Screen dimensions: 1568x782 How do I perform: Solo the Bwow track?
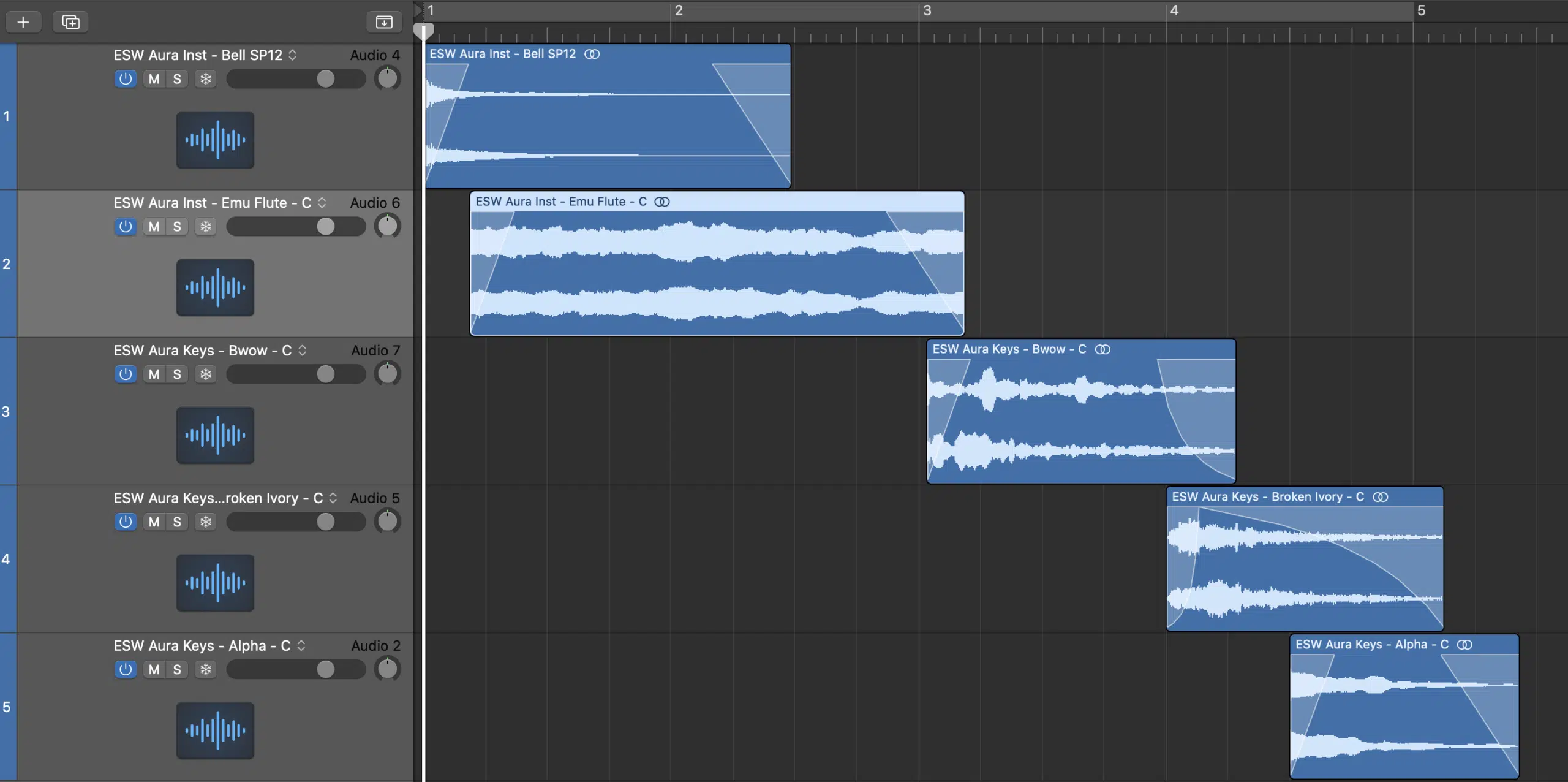177,374
